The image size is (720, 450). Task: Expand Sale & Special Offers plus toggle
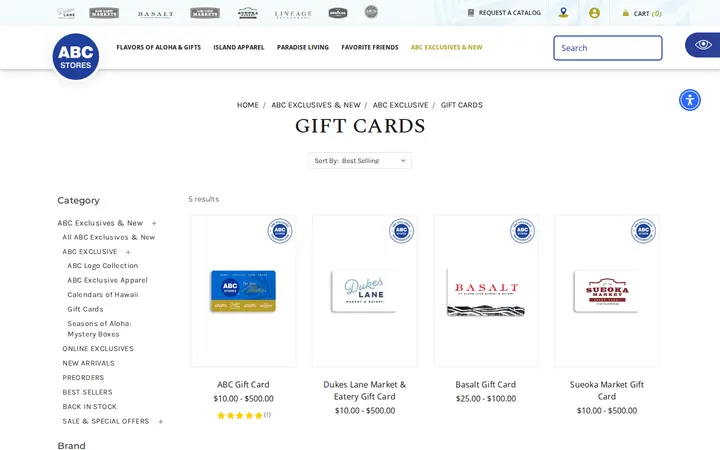point(160,422)
